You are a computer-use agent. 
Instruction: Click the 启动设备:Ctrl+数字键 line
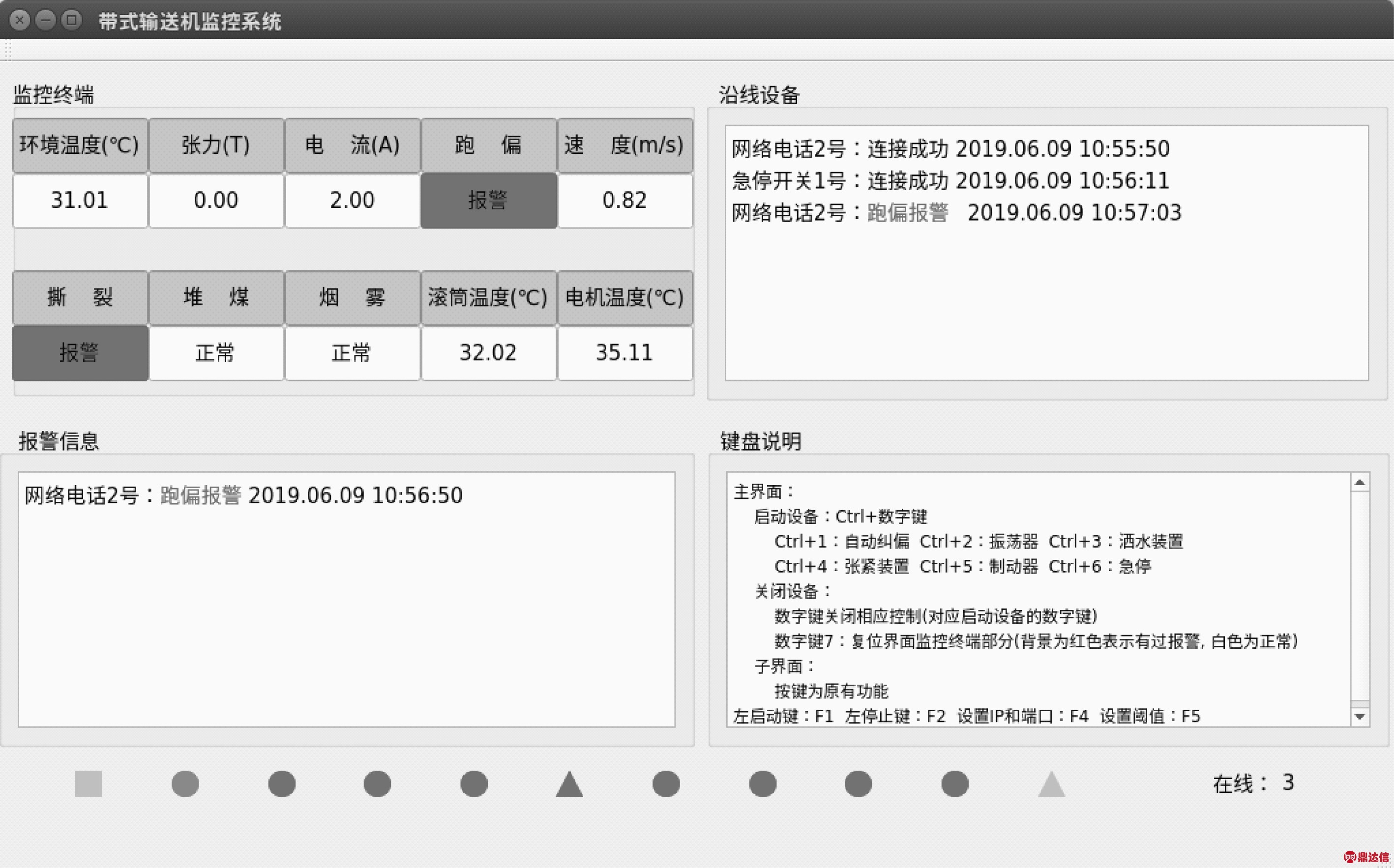click(840, 517)
